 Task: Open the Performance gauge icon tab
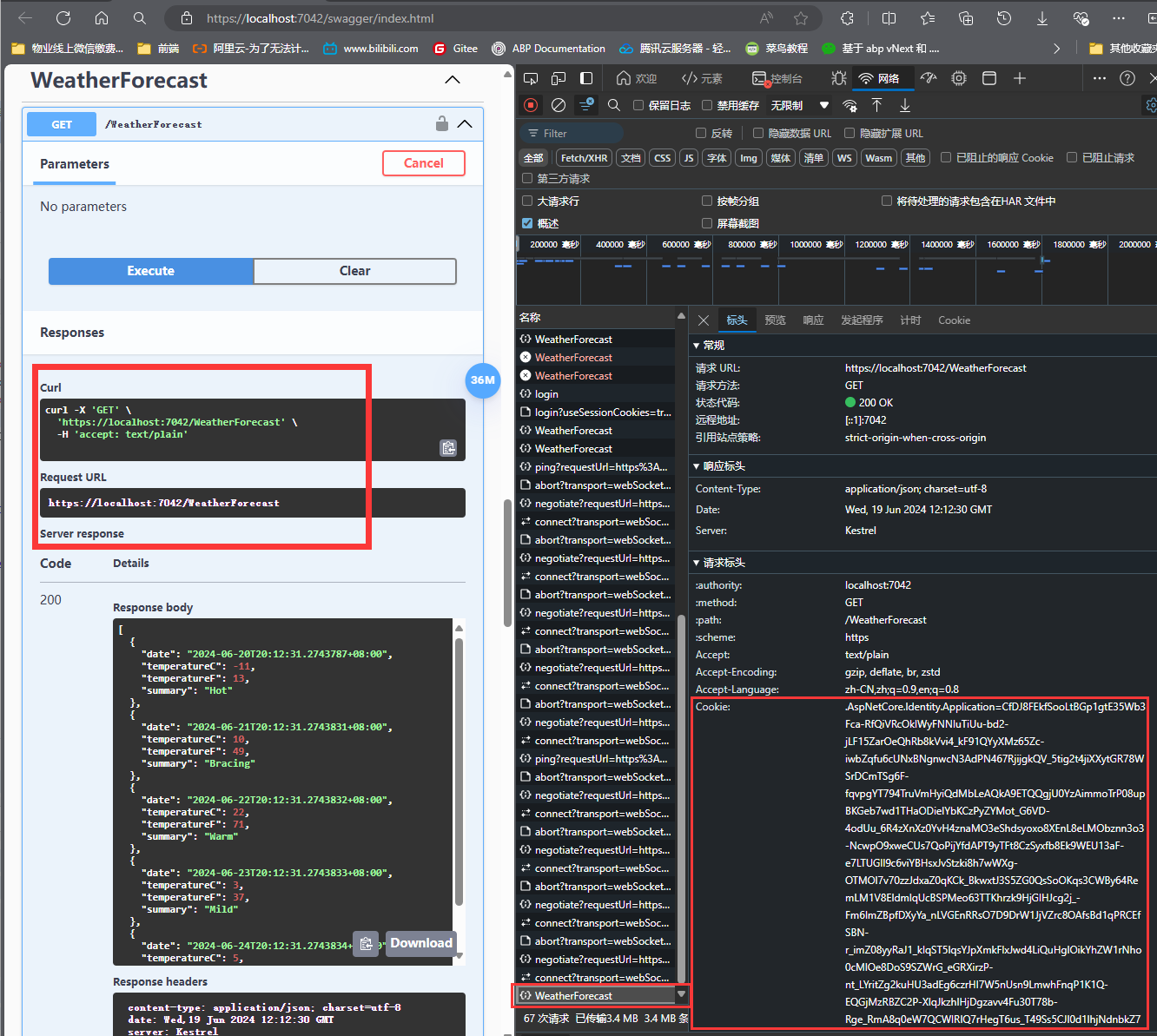pyautogui.click(x=929, y=78)
